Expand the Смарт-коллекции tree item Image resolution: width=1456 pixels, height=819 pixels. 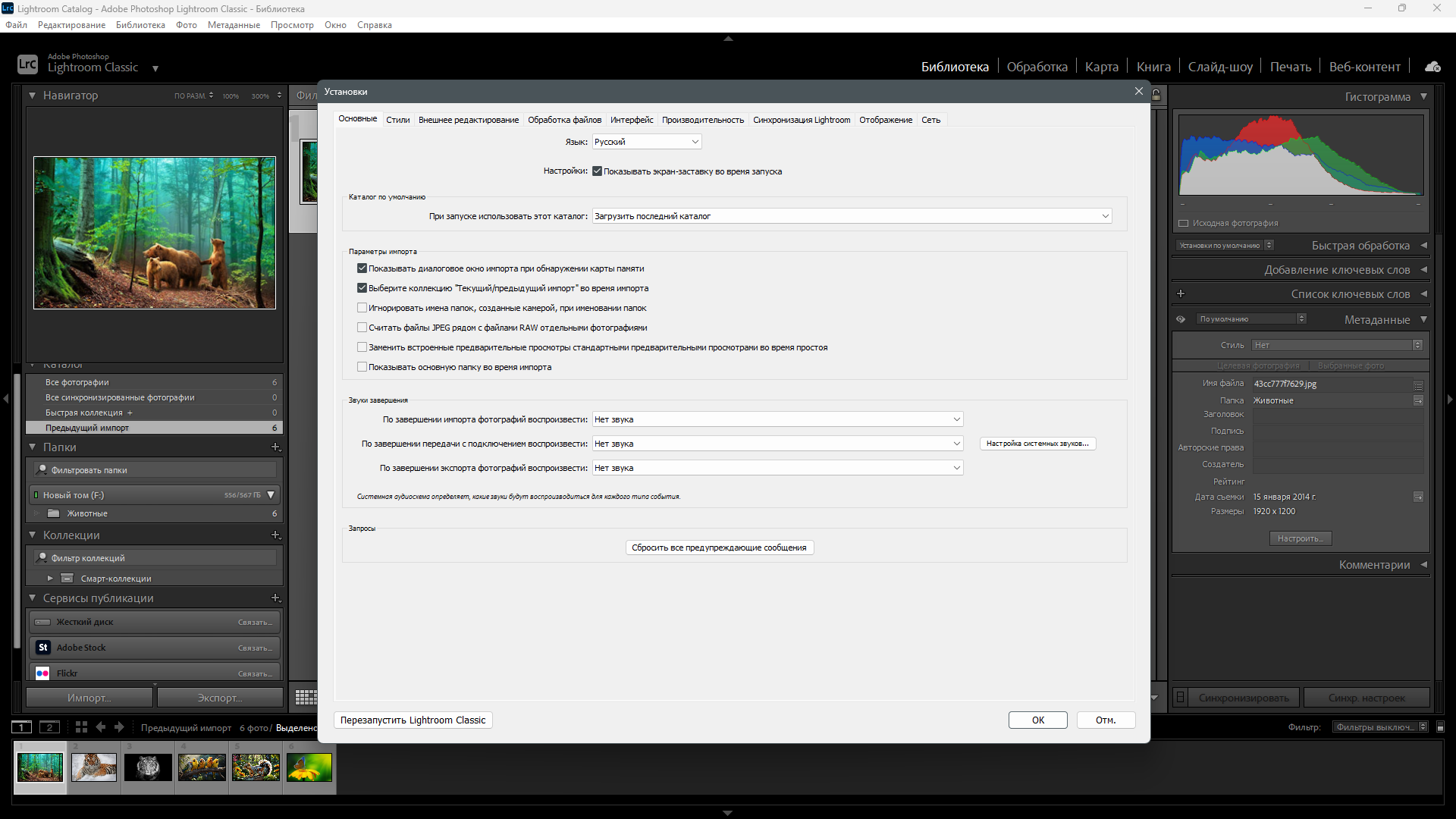point(50,579)
